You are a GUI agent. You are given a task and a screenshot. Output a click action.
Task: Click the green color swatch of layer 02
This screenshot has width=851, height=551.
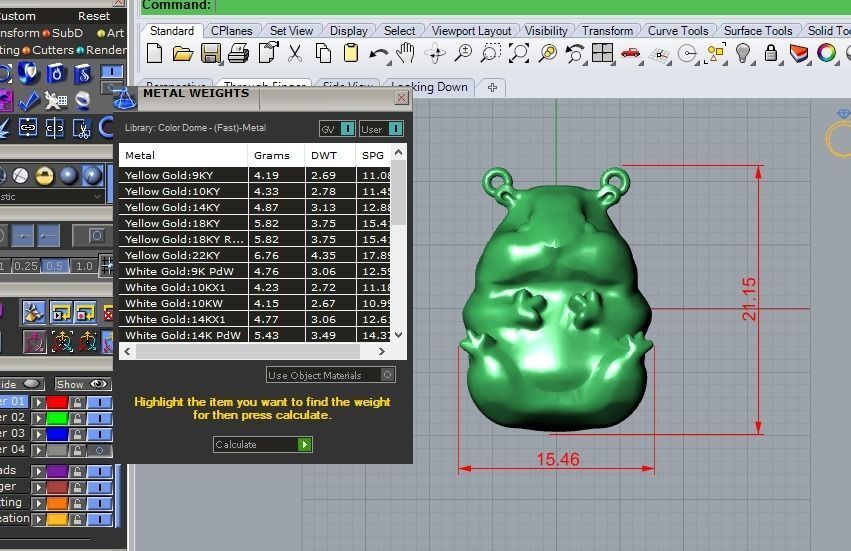click(57, 419)
